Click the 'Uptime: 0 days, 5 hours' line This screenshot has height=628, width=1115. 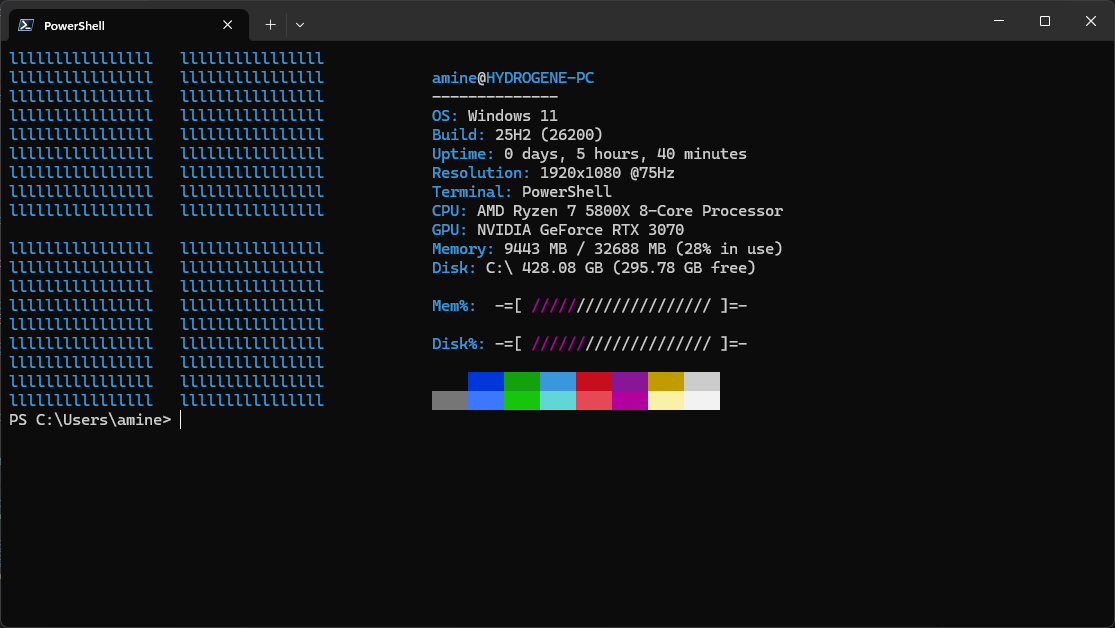(x=589, y=154)
